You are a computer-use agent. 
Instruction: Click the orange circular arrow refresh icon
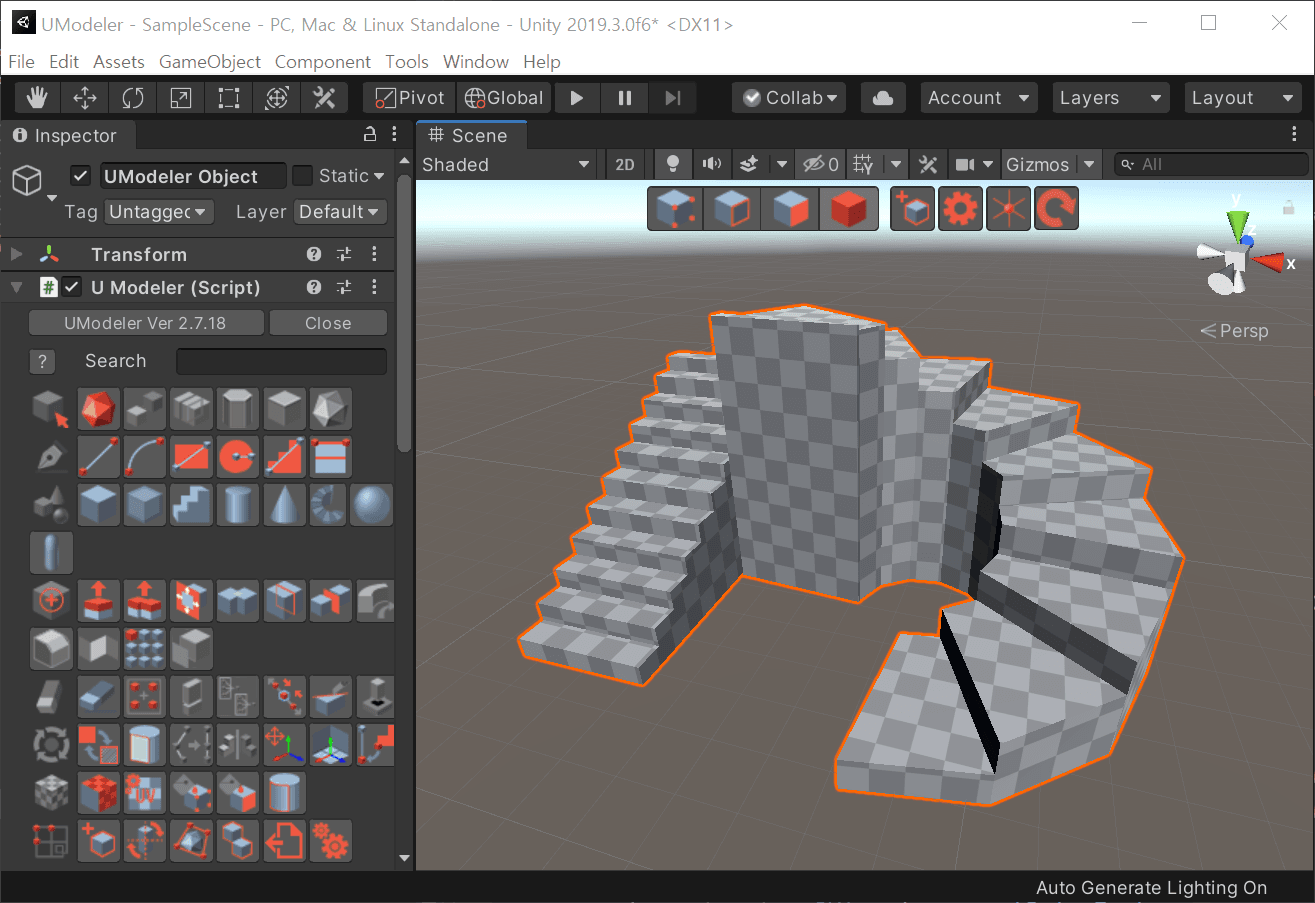(x=1056, y=209)
